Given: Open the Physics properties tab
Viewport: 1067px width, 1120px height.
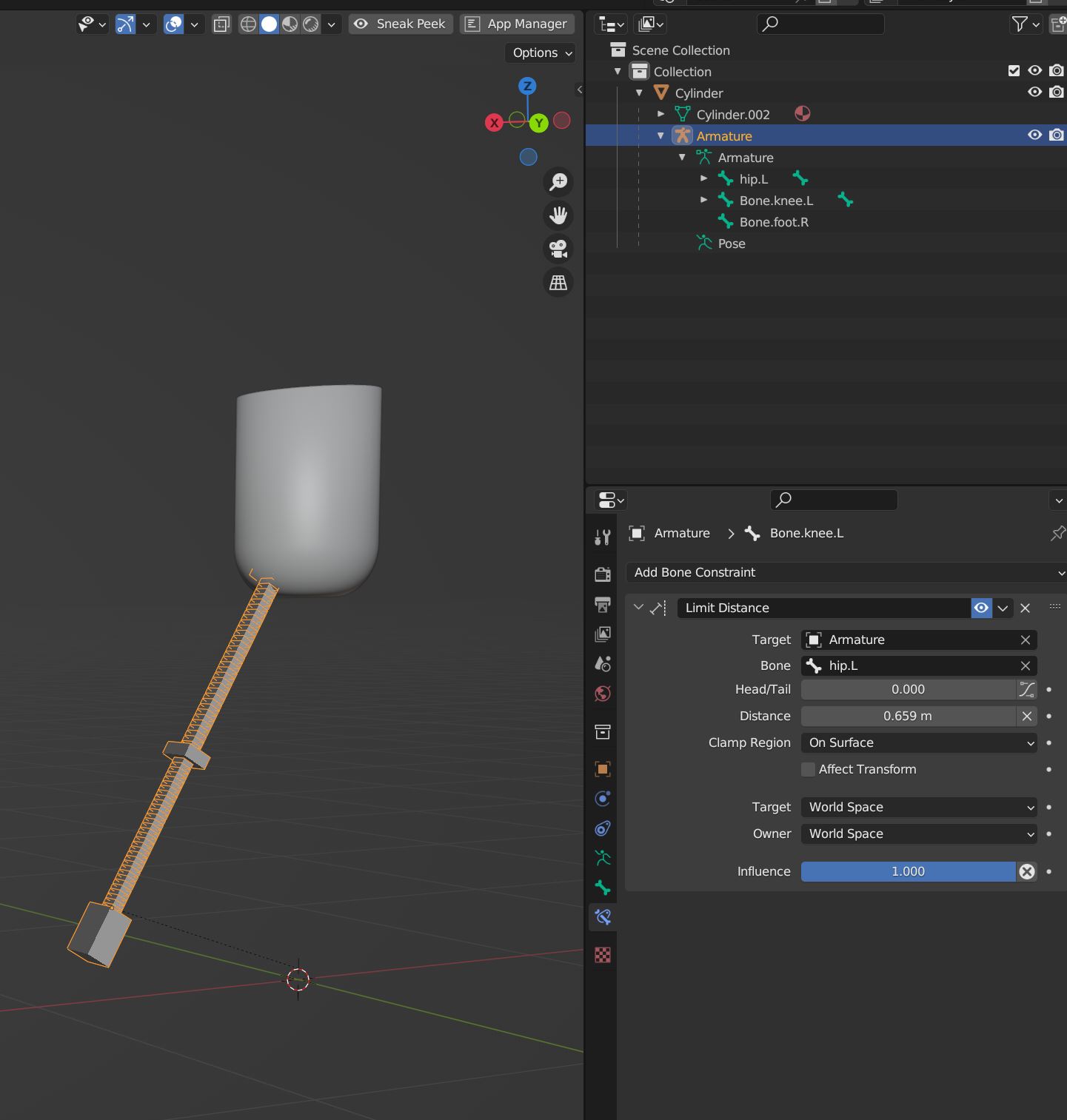Looking at the screenshot, I should (603, 799).
